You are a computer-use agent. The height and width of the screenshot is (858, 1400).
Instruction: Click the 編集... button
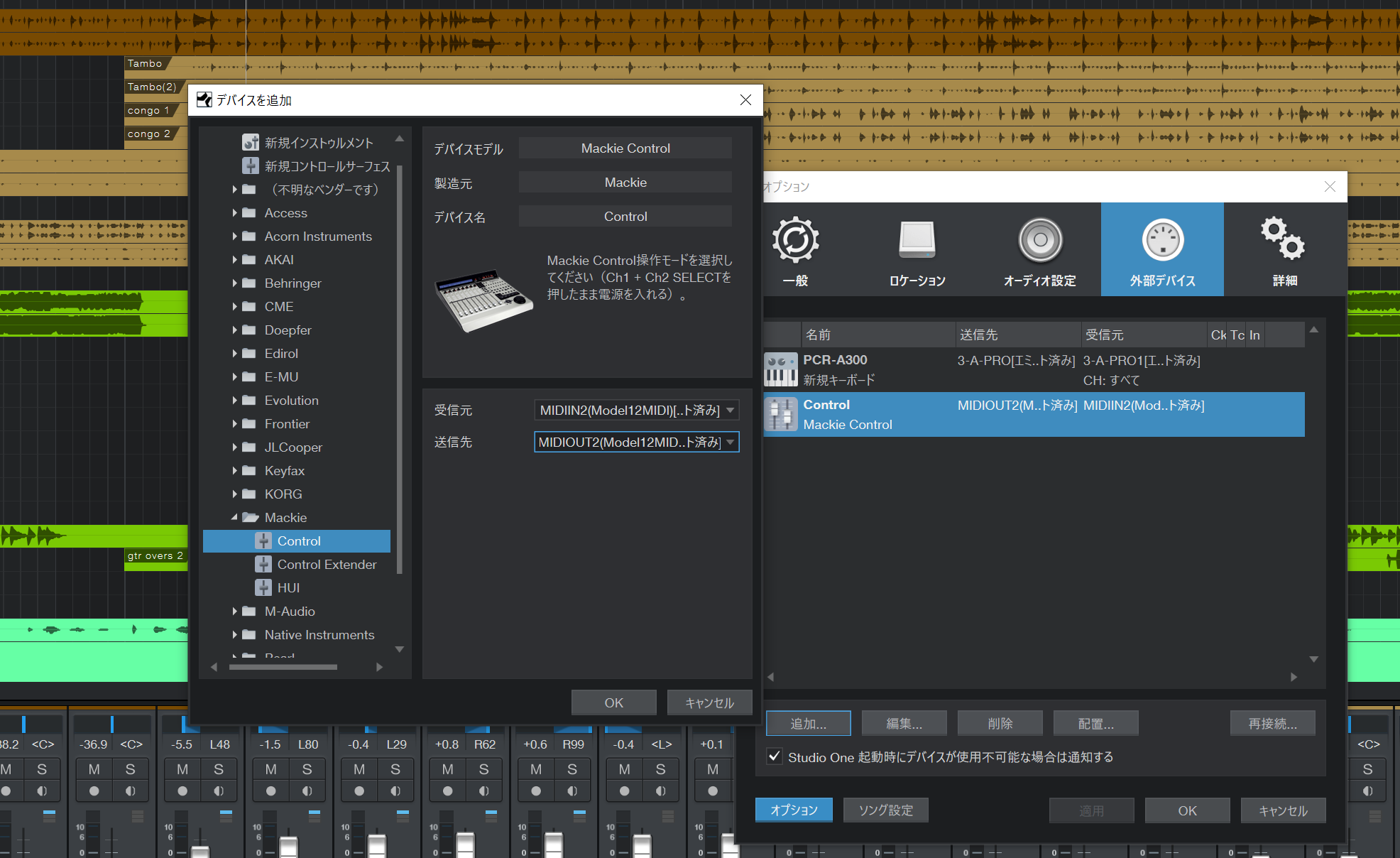pyautogui.click(x=904, y=723)
